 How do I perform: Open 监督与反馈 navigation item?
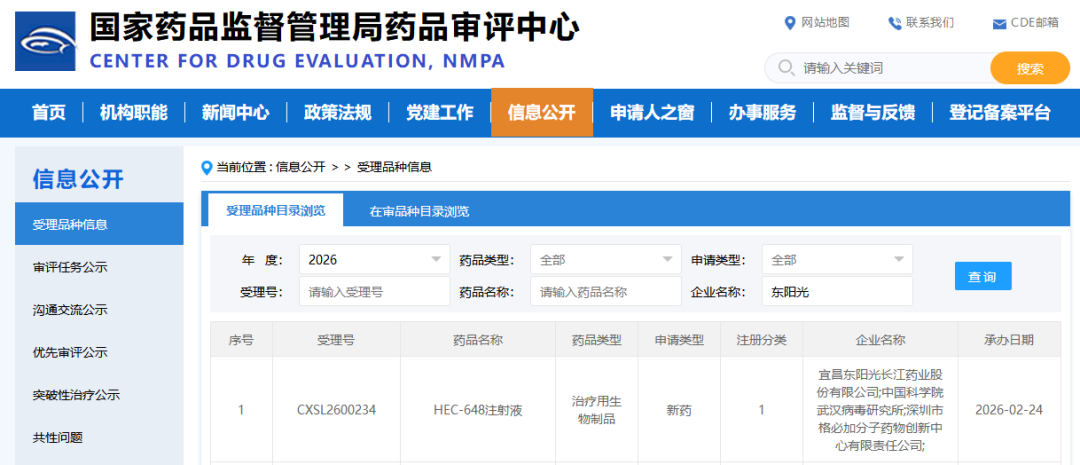coord(873,112)
